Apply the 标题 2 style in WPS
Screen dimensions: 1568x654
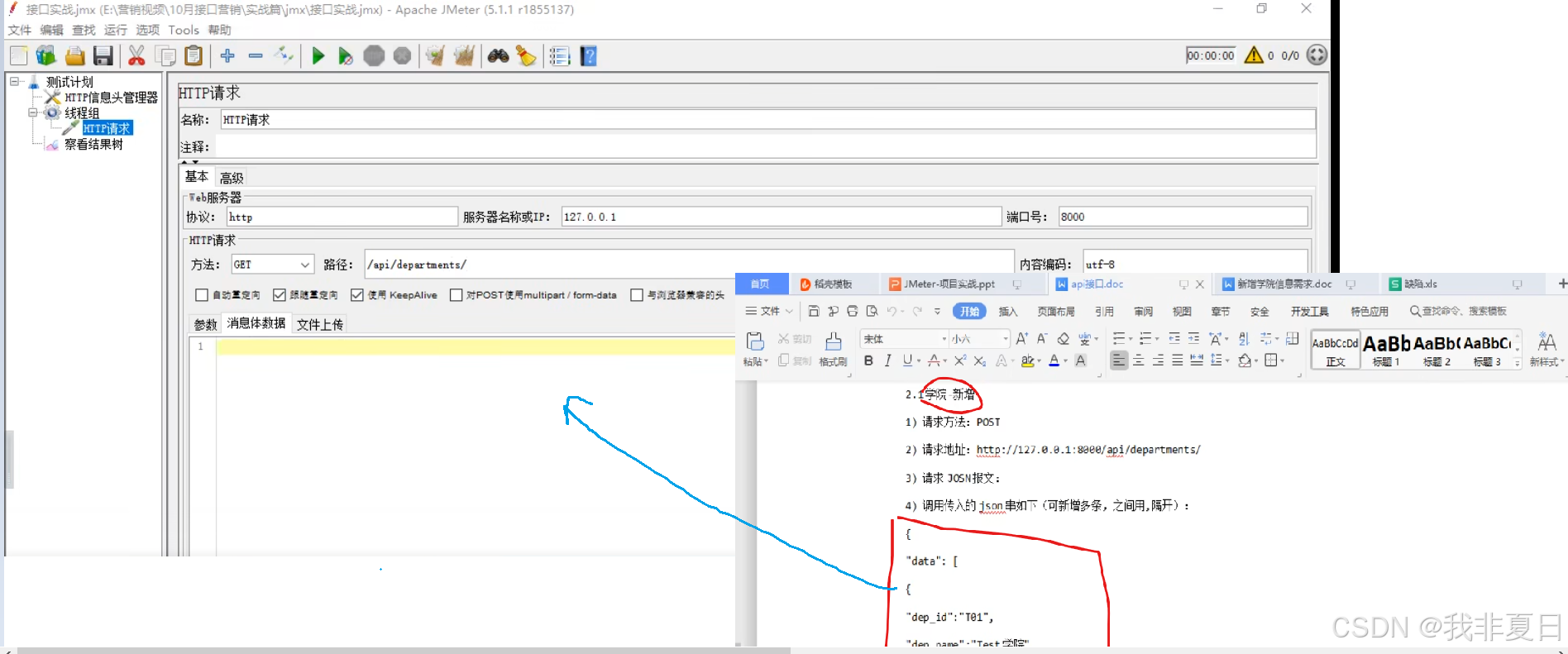point(1437,350)
